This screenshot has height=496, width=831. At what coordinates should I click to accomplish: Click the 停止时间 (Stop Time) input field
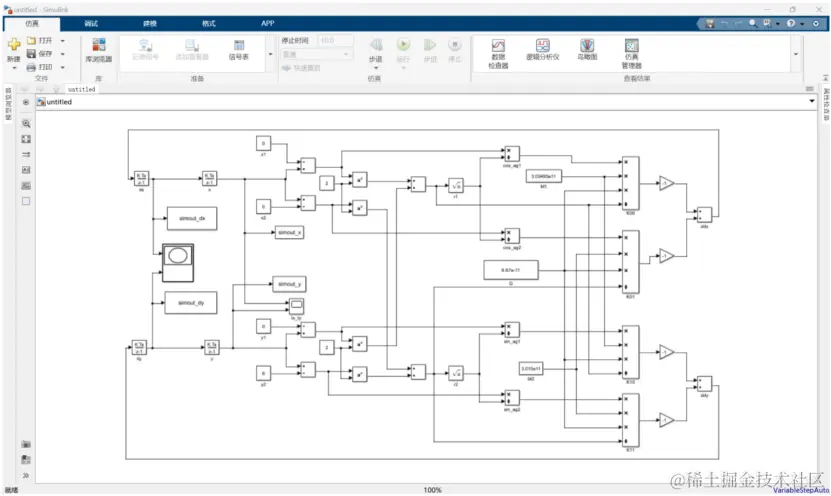click(336, 40)
